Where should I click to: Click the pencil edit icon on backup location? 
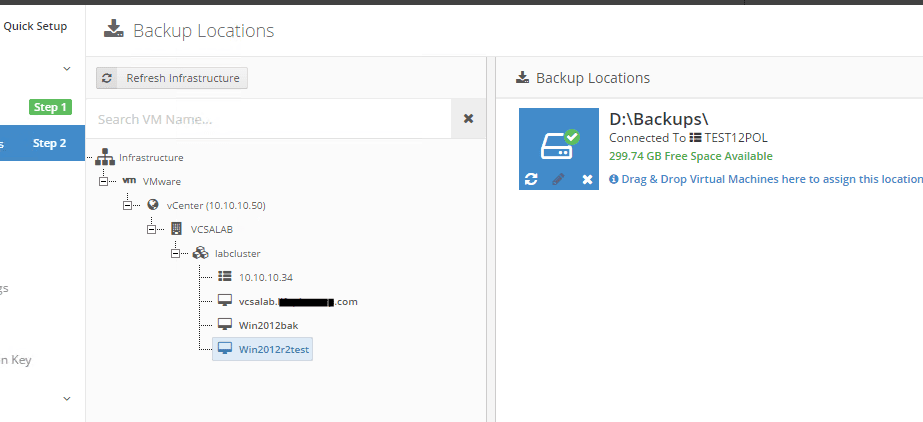pos(559,179)
